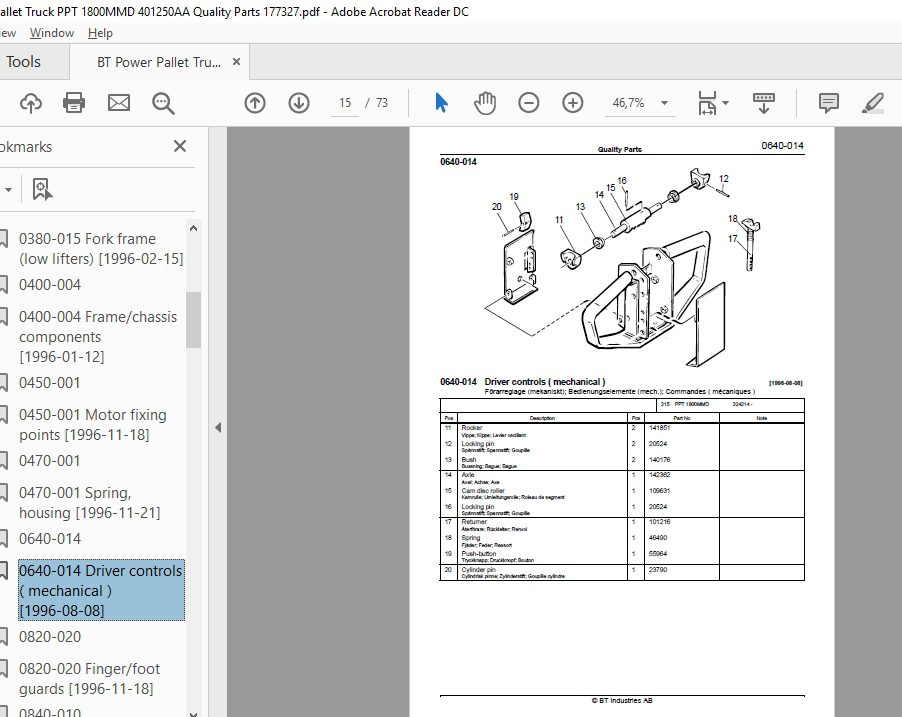This screenshot has height=717, width=902.
Task: Switch to the Tools tab
Action: [23, 62]
